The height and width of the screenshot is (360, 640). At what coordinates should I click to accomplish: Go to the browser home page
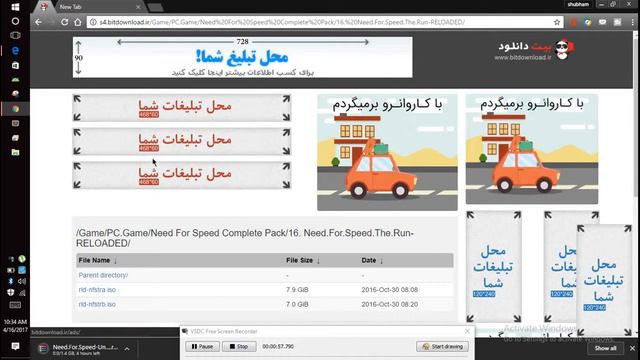pos(78,22)
